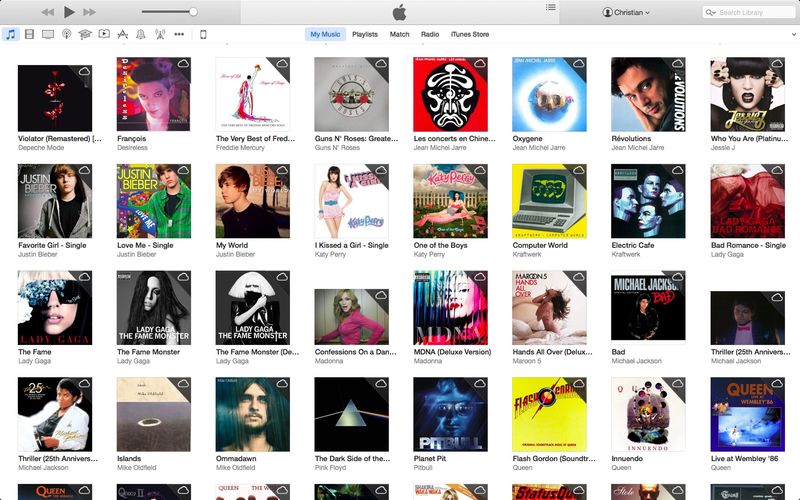Image resolution: width=800 pixels, height=500 pixels.
Task: Open the iTunes U graduation cap icon
Action: click(x=85, y=34)
